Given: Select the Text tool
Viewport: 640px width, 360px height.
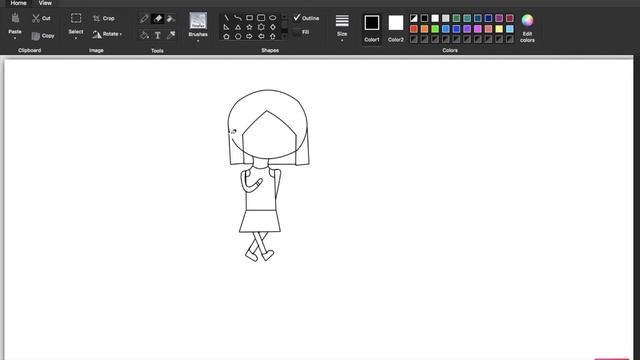Looking at the screenshot, I should coord(158,36).
